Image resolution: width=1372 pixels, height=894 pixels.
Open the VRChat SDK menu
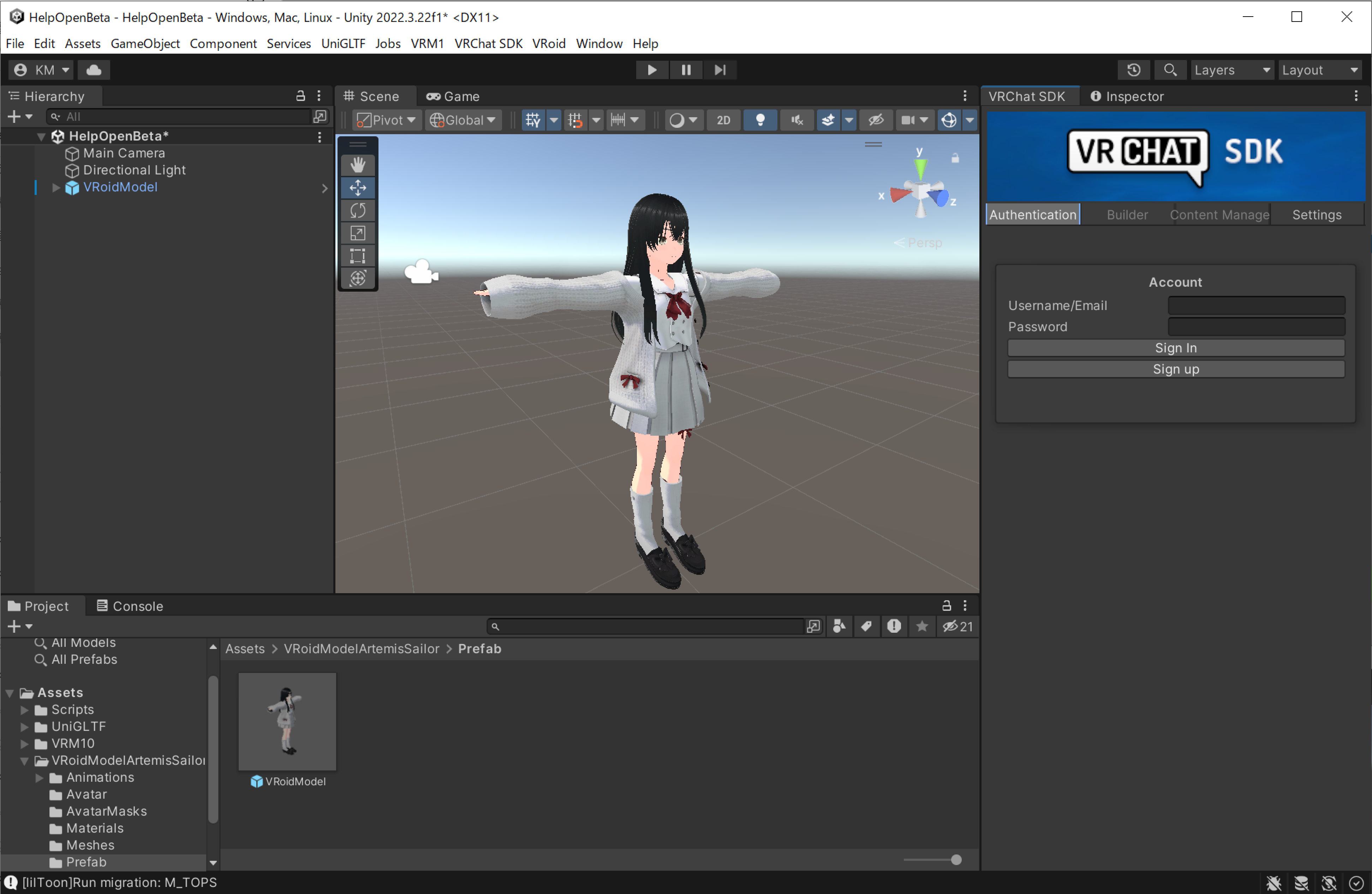(488, 43)
